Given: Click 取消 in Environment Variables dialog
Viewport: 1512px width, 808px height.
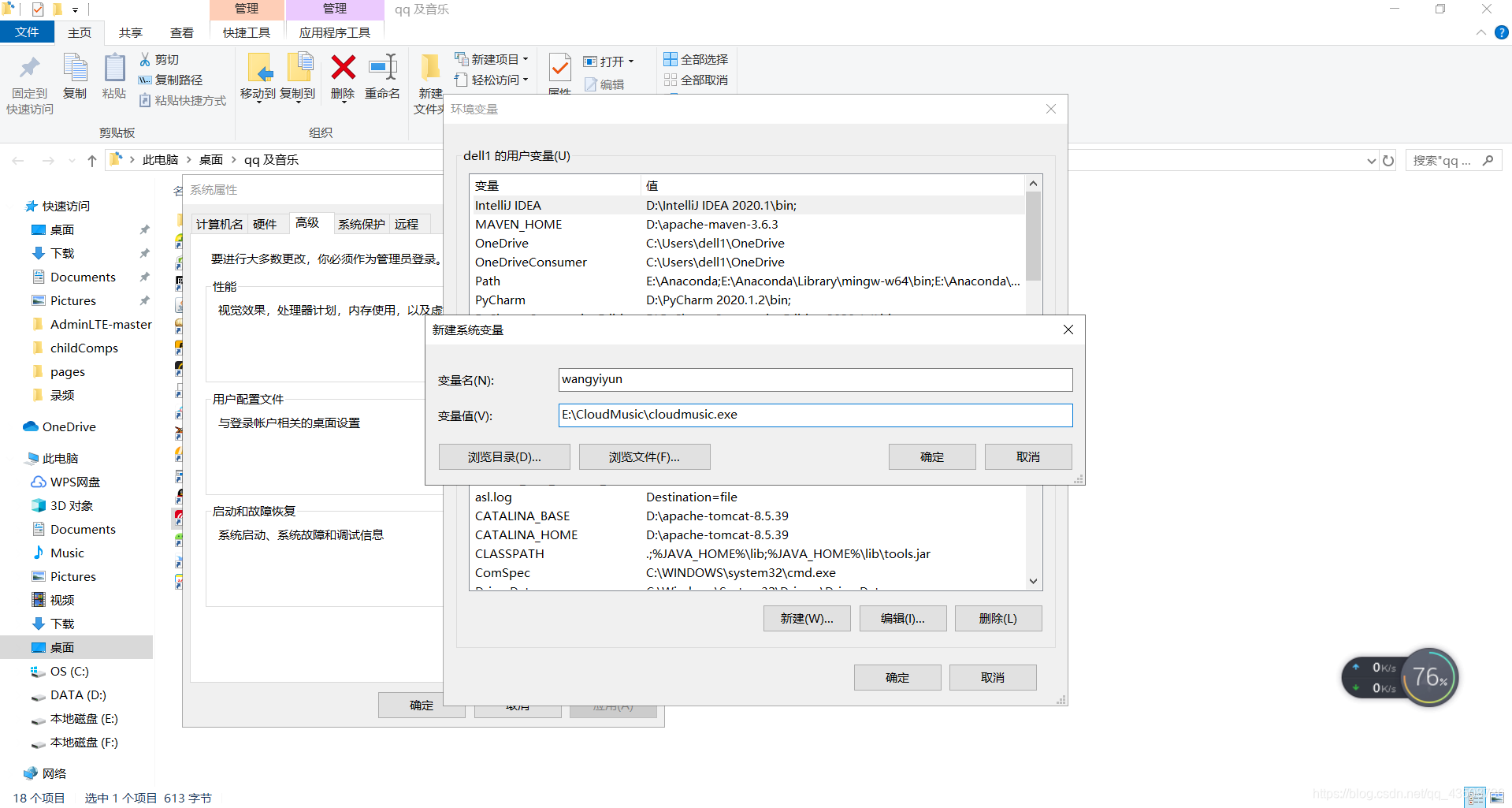Looking at the screenshot, I should 993,678.
